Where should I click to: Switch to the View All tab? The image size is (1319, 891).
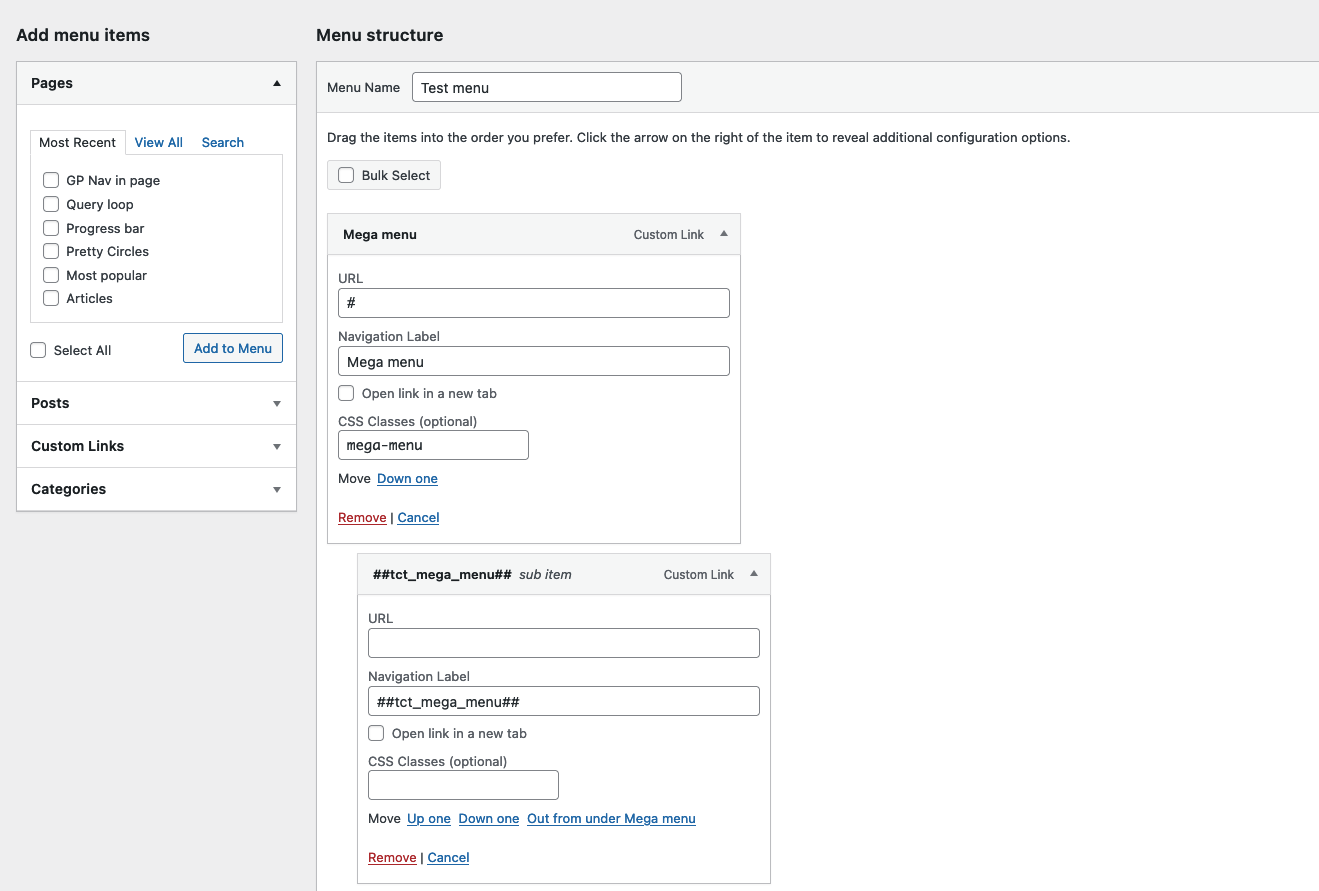pos(158,142)
